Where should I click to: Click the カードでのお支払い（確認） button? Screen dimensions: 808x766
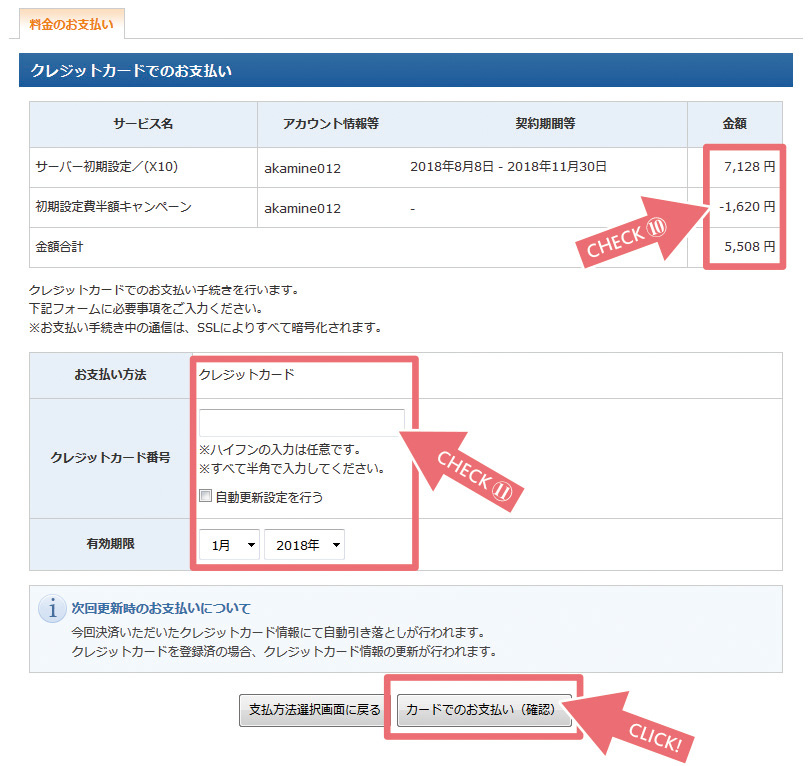(x=484, y=710)
